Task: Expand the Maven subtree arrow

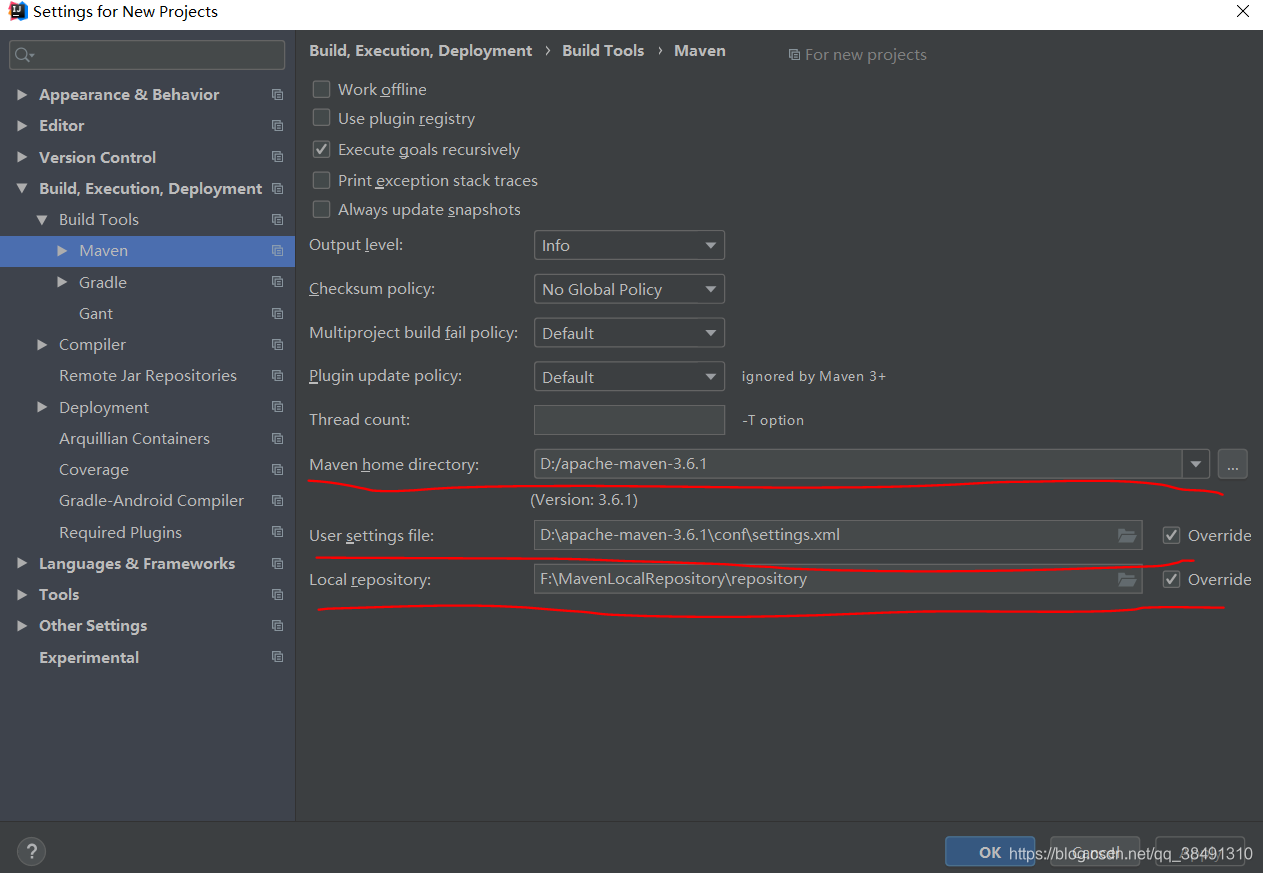Action: pos(62,251)
